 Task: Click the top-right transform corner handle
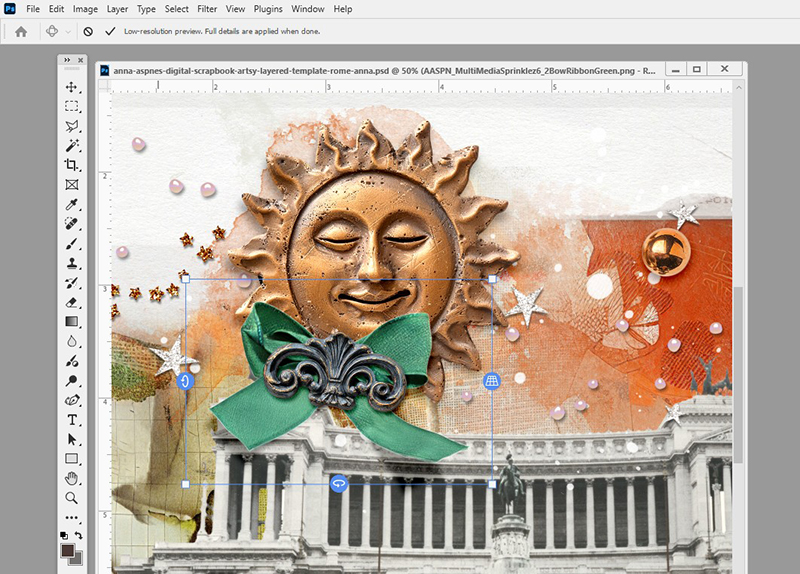[492, 279]
